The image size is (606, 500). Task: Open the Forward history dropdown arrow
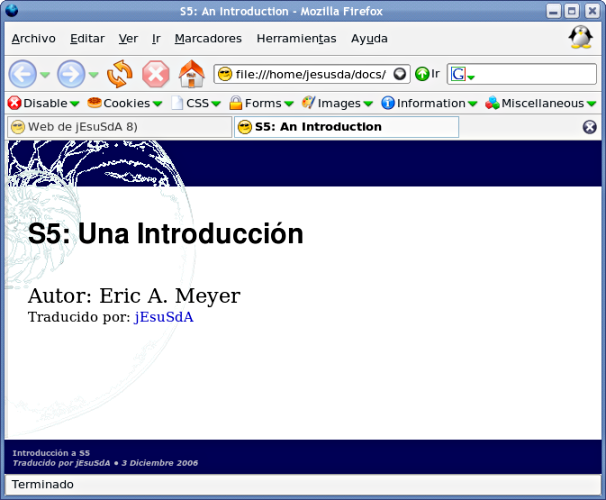tap(94, 74)
